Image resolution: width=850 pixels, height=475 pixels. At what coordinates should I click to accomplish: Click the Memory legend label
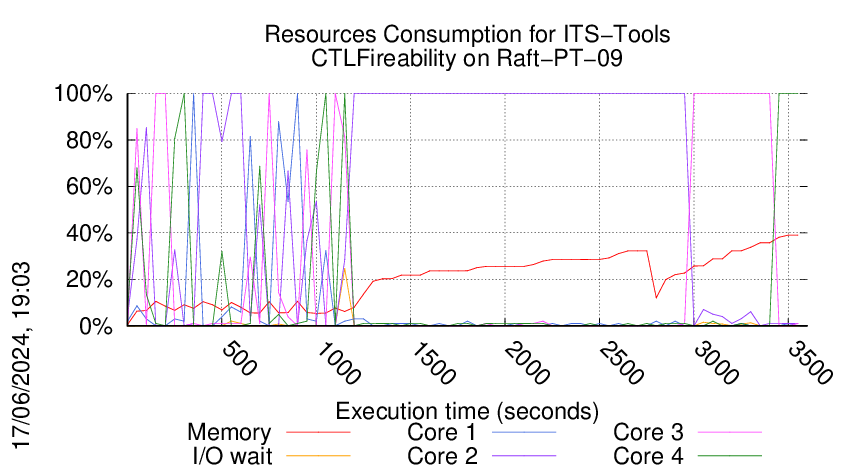[x=229, y=433]
